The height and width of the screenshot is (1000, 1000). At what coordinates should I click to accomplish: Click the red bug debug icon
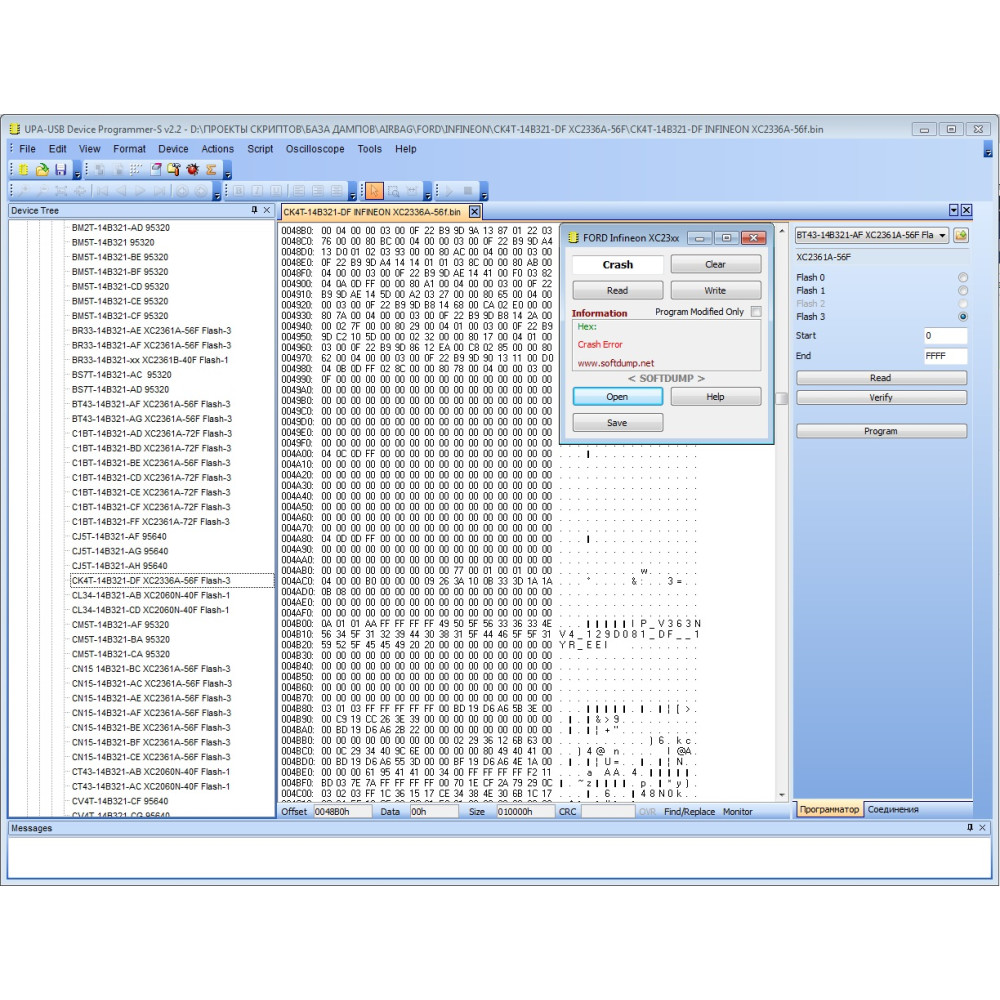point(193,170)
